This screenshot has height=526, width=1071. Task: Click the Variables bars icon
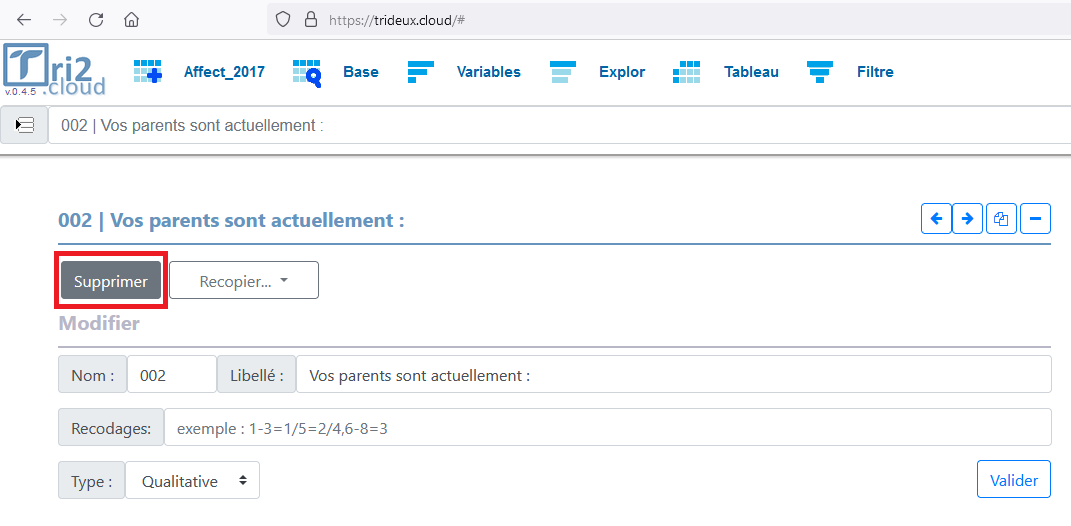click(x=421, y=72)
